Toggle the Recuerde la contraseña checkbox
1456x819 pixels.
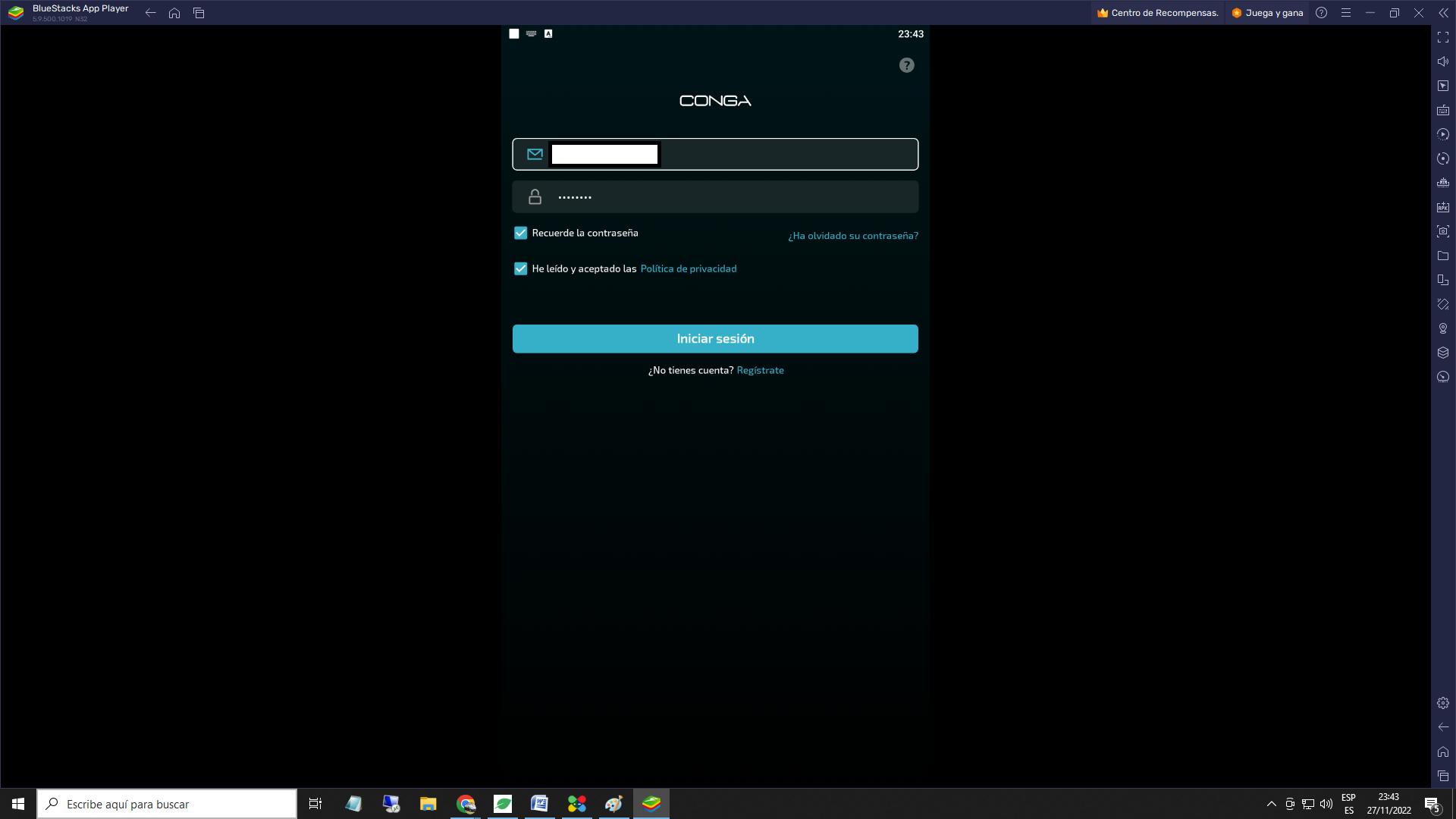coord(520,233)
